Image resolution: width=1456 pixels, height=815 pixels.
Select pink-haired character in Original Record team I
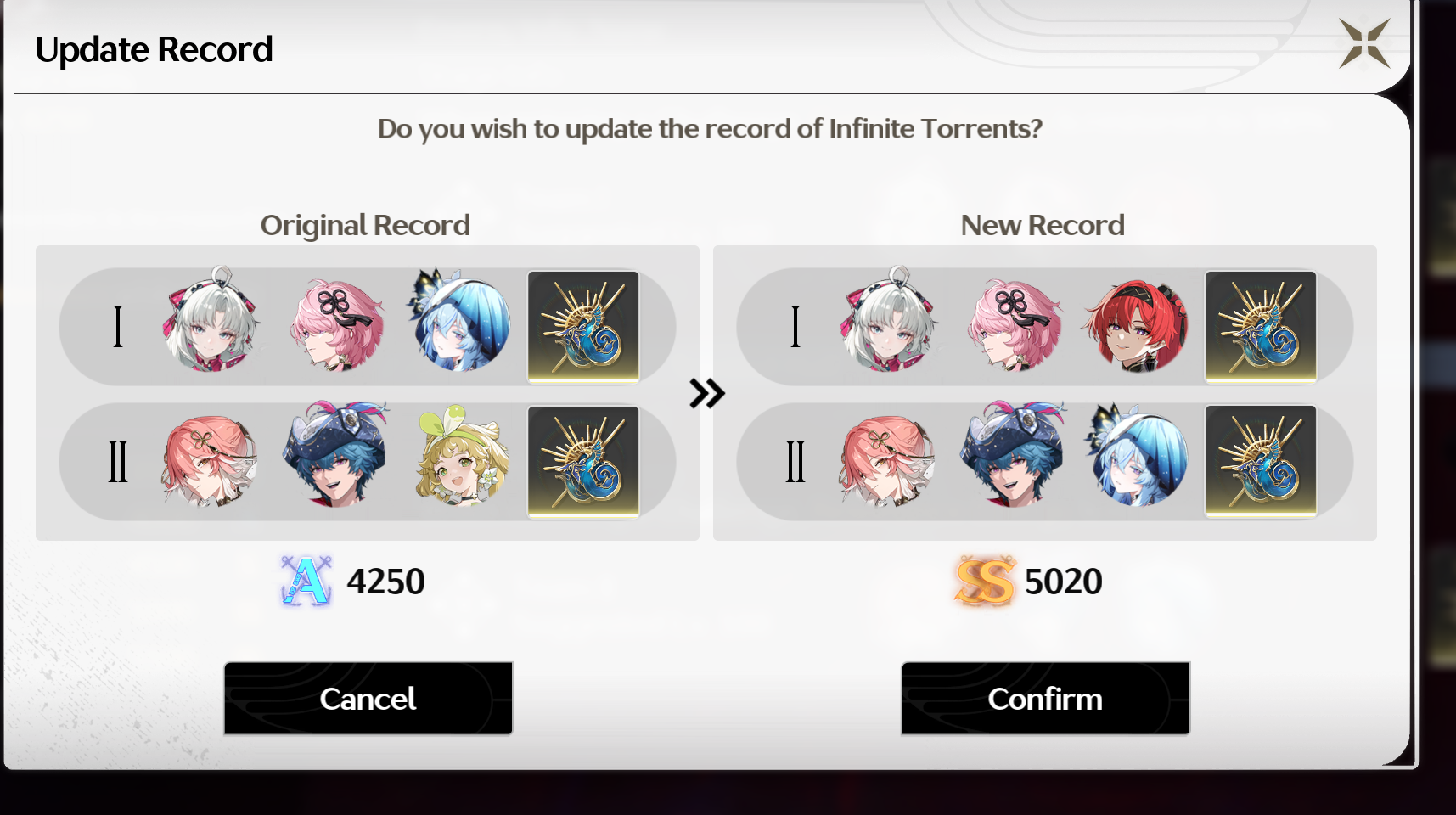337,324
